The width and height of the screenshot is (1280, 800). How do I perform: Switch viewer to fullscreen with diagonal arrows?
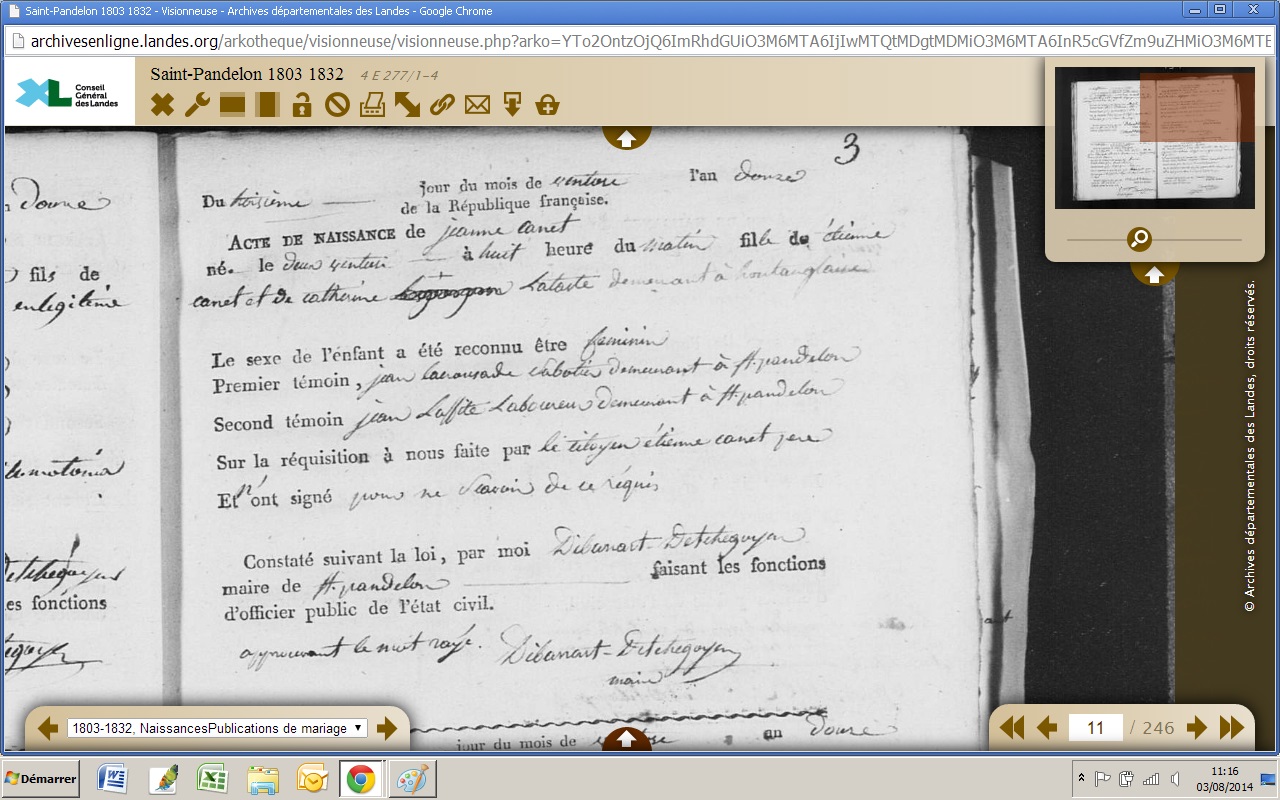407,104
